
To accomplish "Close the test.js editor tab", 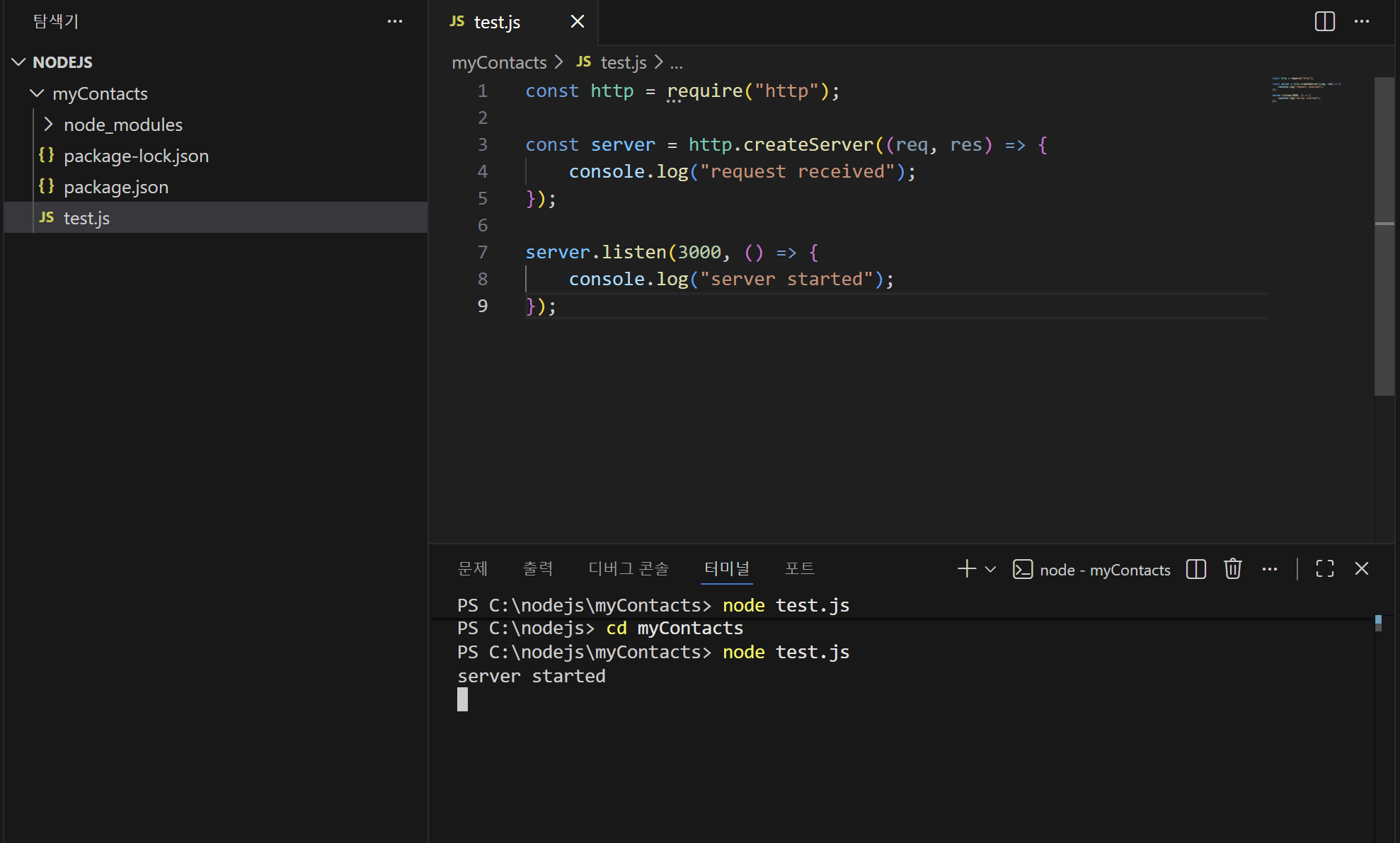I will [578, 22].
